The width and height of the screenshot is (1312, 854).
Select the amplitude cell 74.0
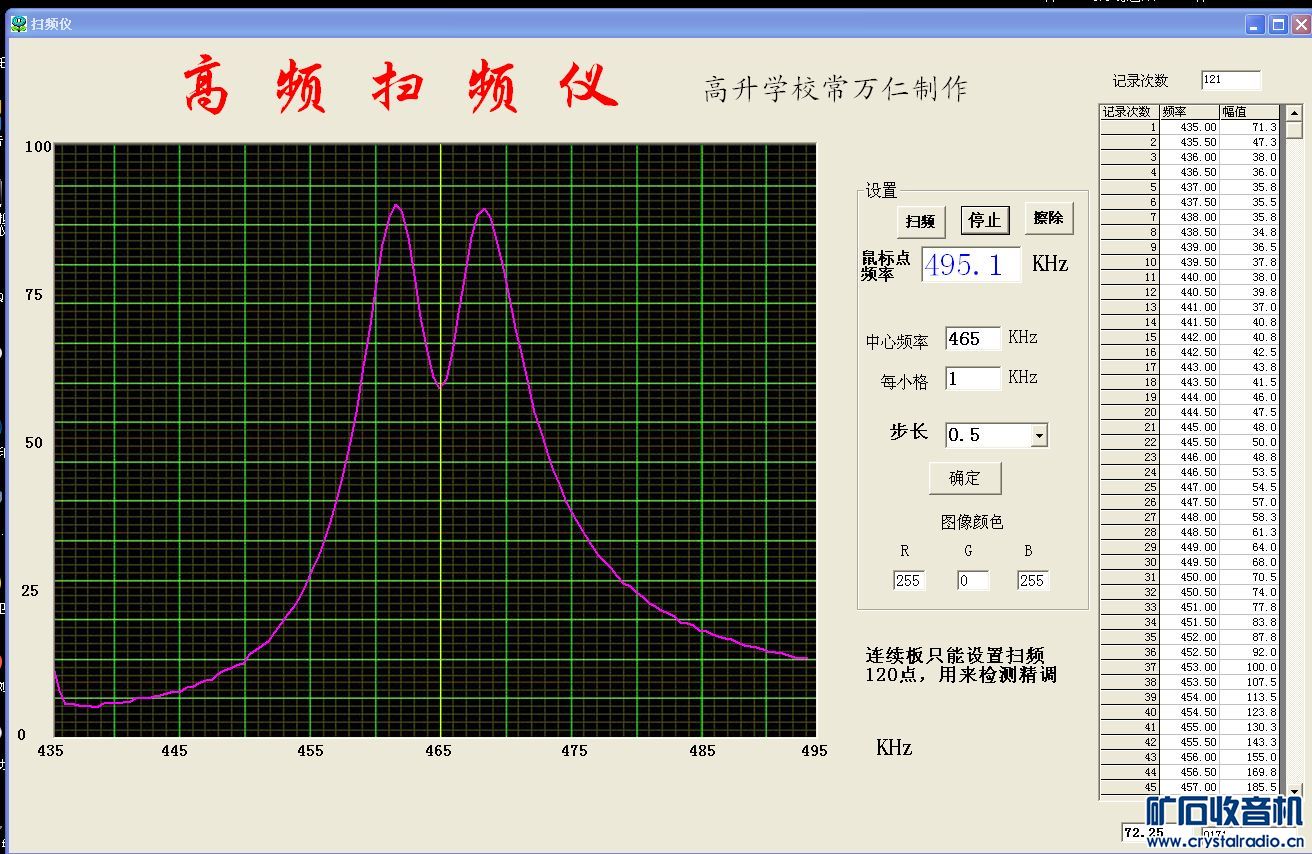click(x=1249, y=592)
